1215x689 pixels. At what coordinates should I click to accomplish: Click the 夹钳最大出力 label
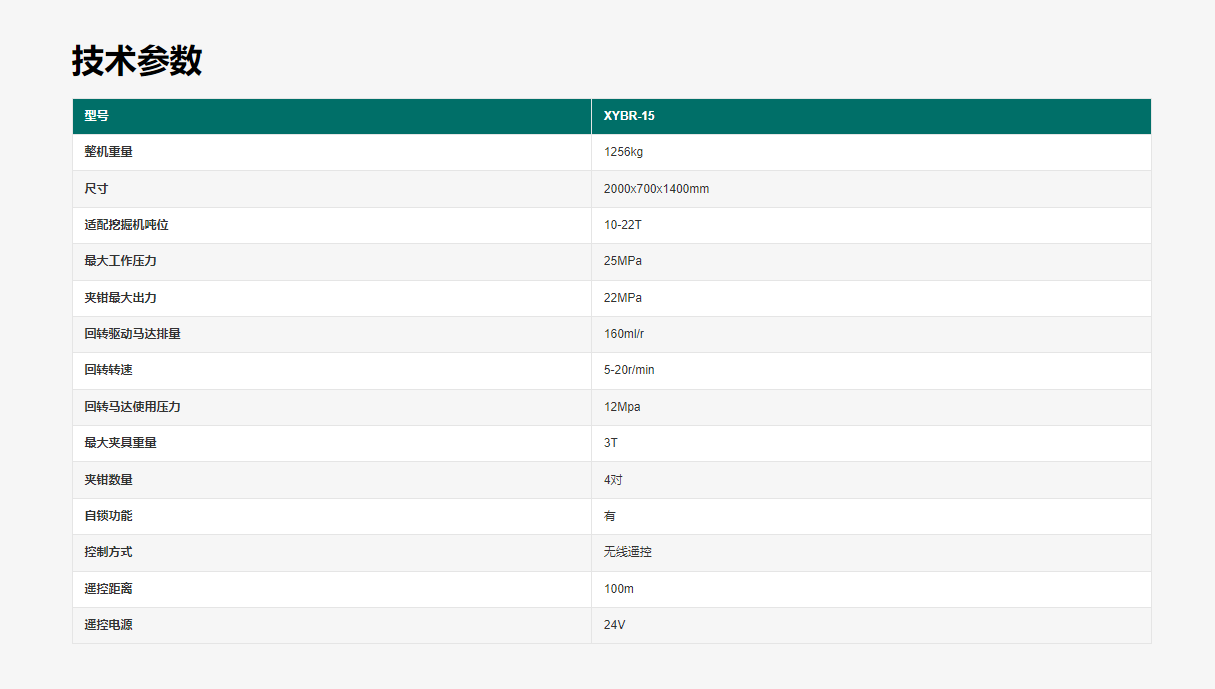121,298
